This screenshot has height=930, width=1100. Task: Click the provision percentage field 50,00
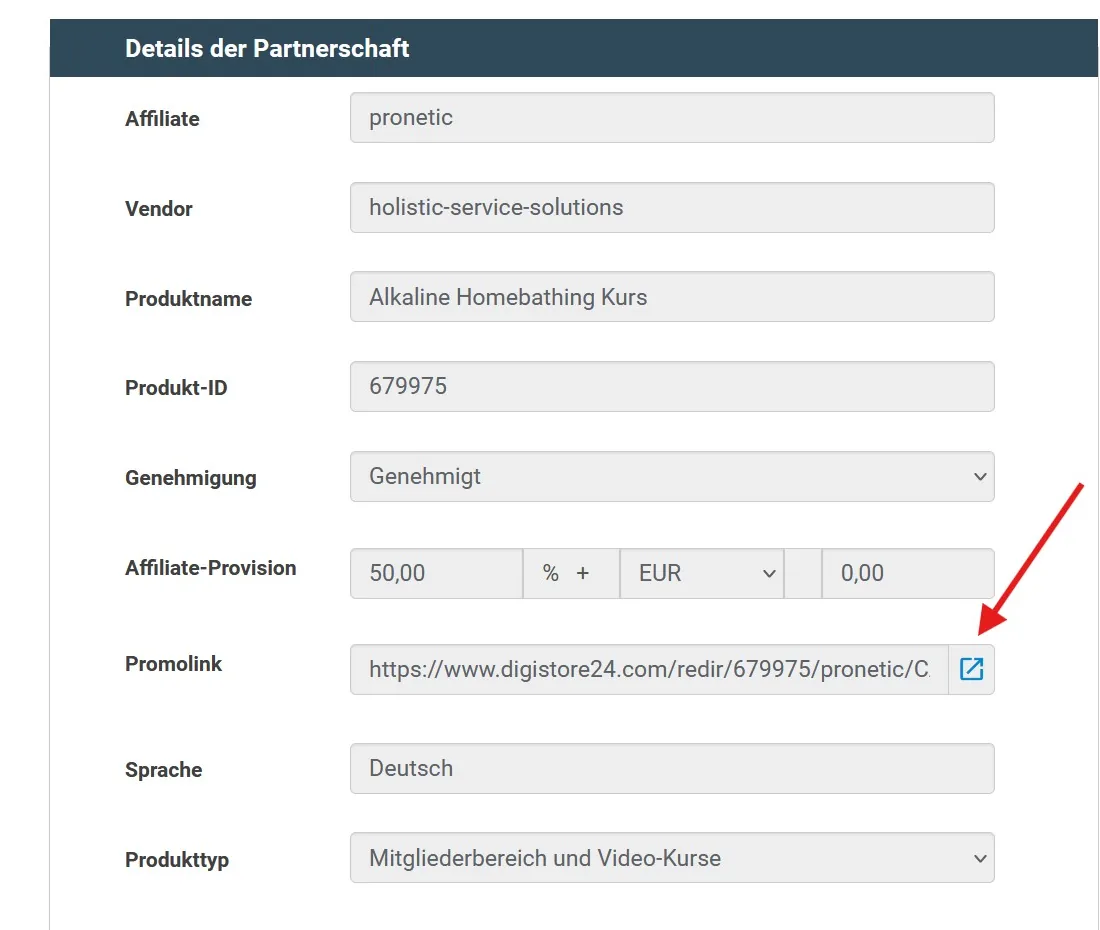click(x=436, y=573)
